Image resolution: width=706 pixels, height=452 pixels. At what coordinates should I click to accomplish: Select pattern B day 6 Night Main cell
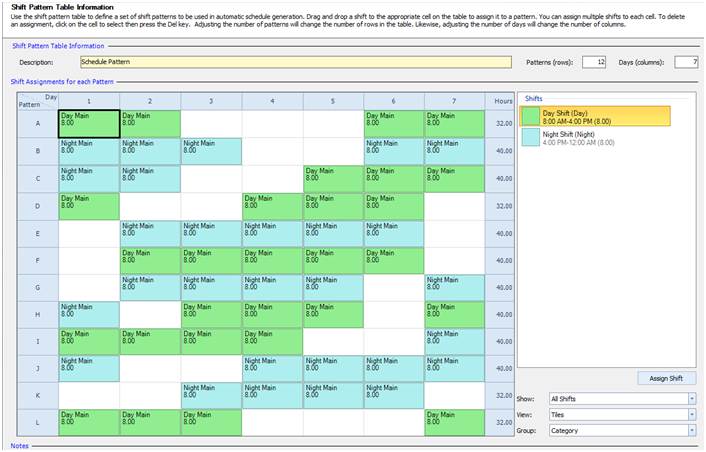tap(394, 151)
